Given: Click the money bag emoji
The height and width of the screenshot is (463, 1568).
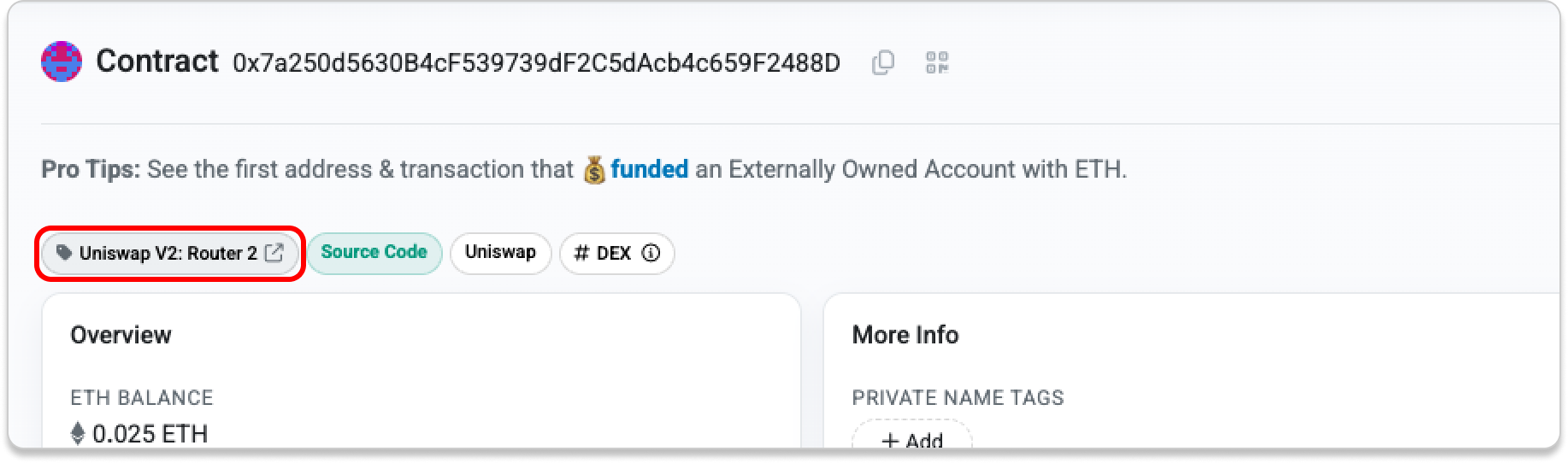Looking at the screenshot, I should click(593, 170).
